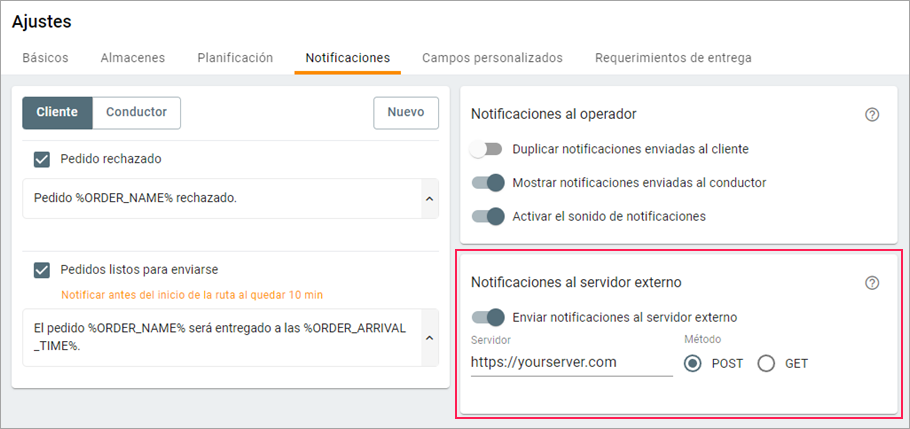The image size is (910, 429).
Task: Select the GET method radio button
Action: tap(766, 364)
